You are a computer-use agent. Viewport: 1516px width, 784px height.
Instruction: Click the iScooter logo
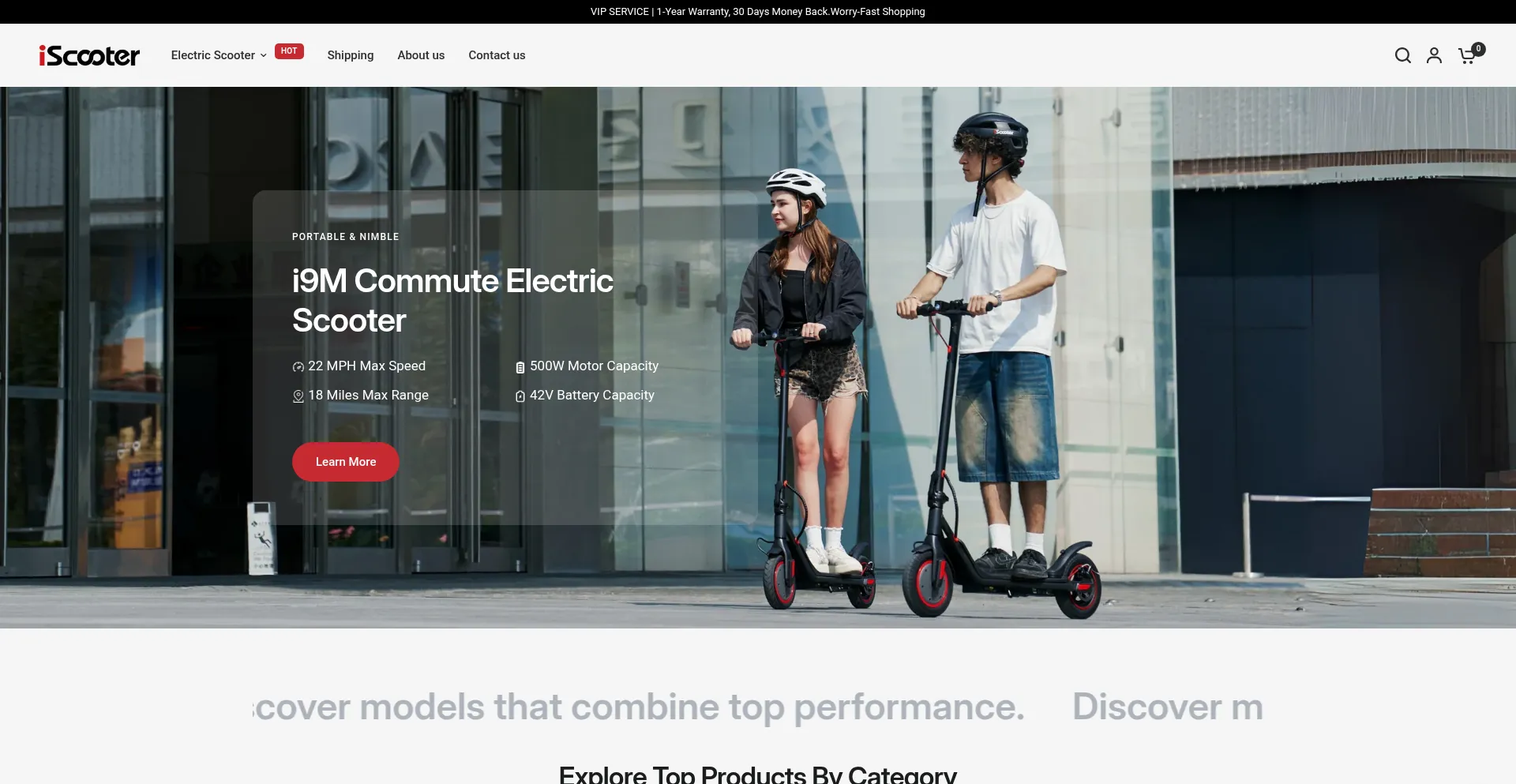[x=89, y=55]
